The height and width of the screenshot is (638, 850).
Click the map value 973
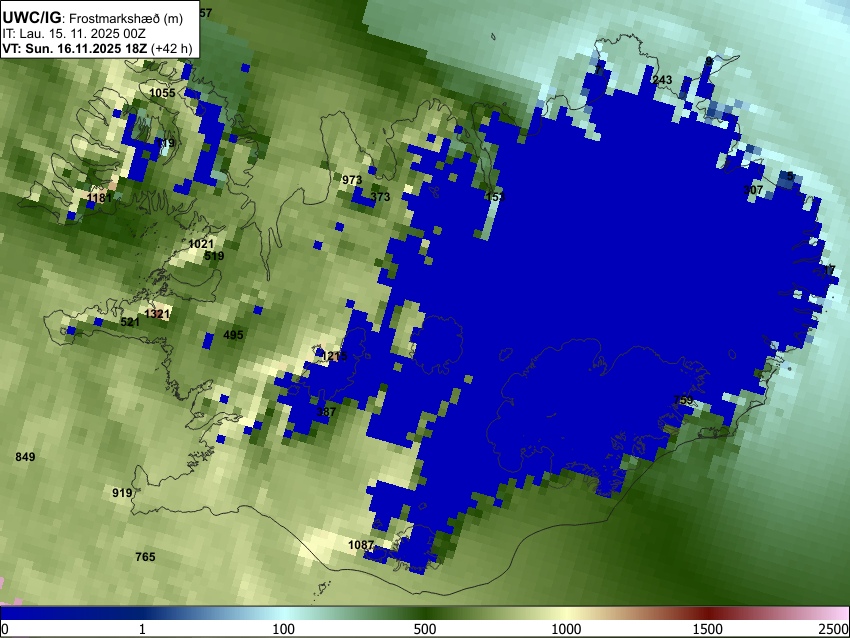[352, 180]
